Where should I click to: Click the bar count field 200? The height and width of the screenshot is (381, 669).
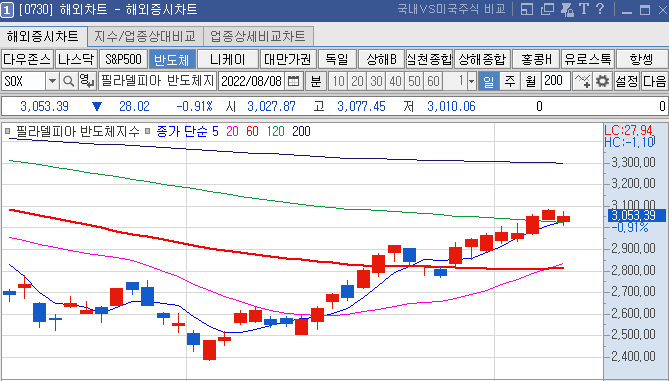click(556, 81)
